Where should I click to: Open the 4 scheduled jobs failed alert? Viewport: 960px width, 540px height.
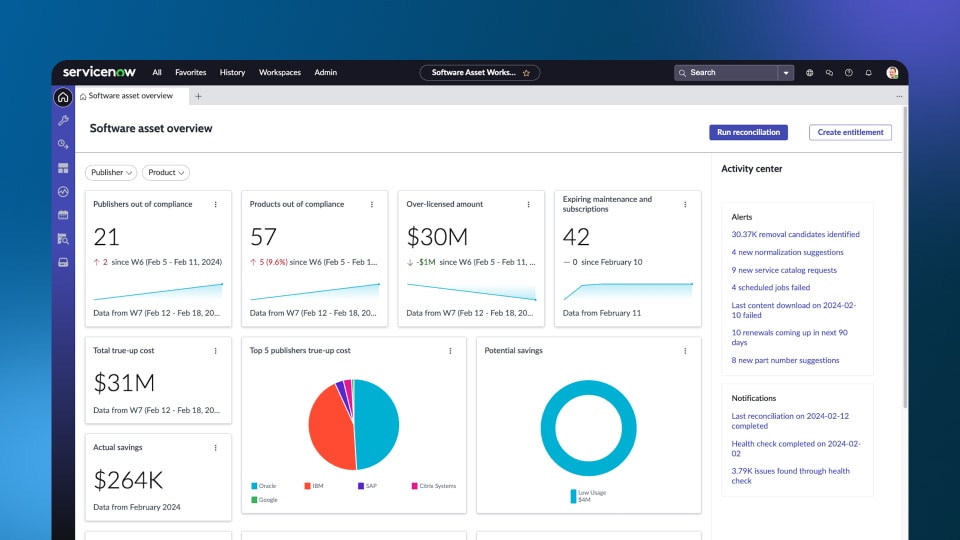click(x=770, y=288)
